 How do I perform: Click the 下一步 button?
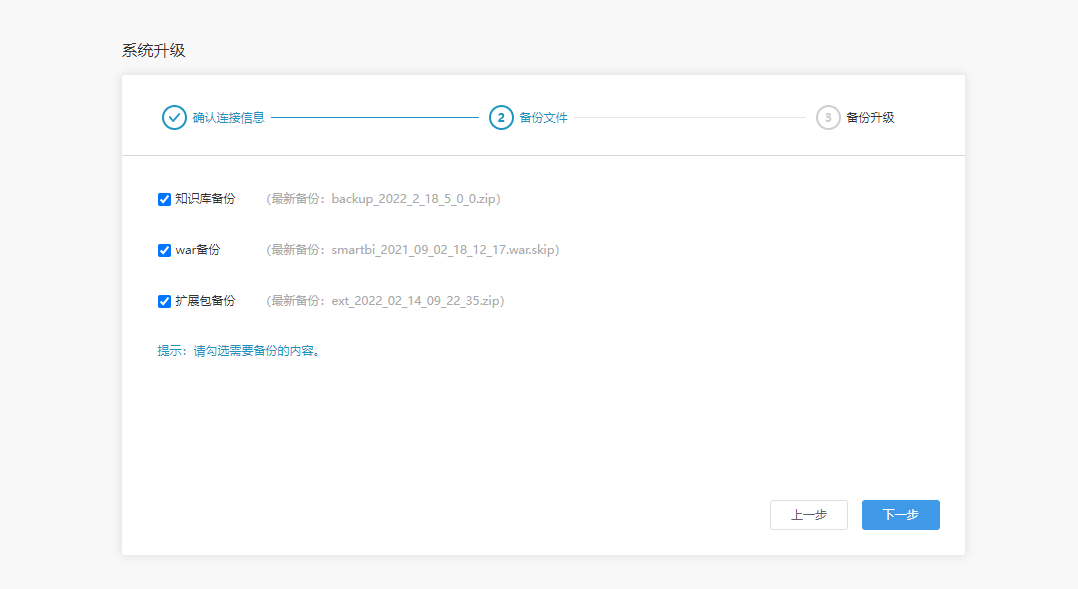coord(901,515)
